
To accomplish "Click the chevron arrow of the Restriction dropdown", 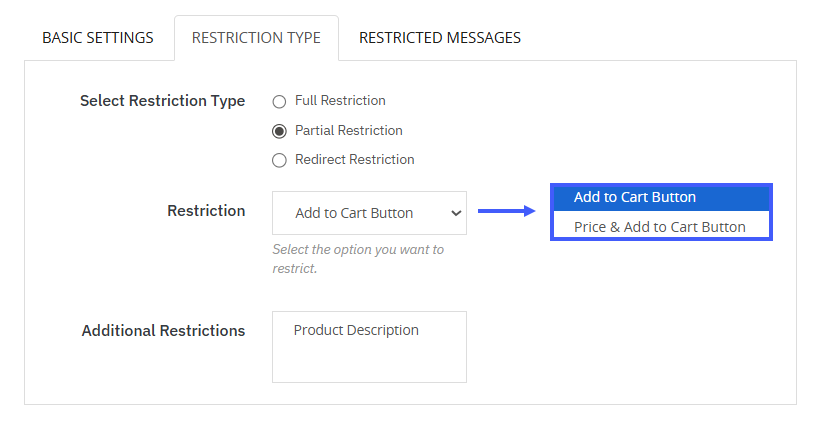I will pos(456,213).
